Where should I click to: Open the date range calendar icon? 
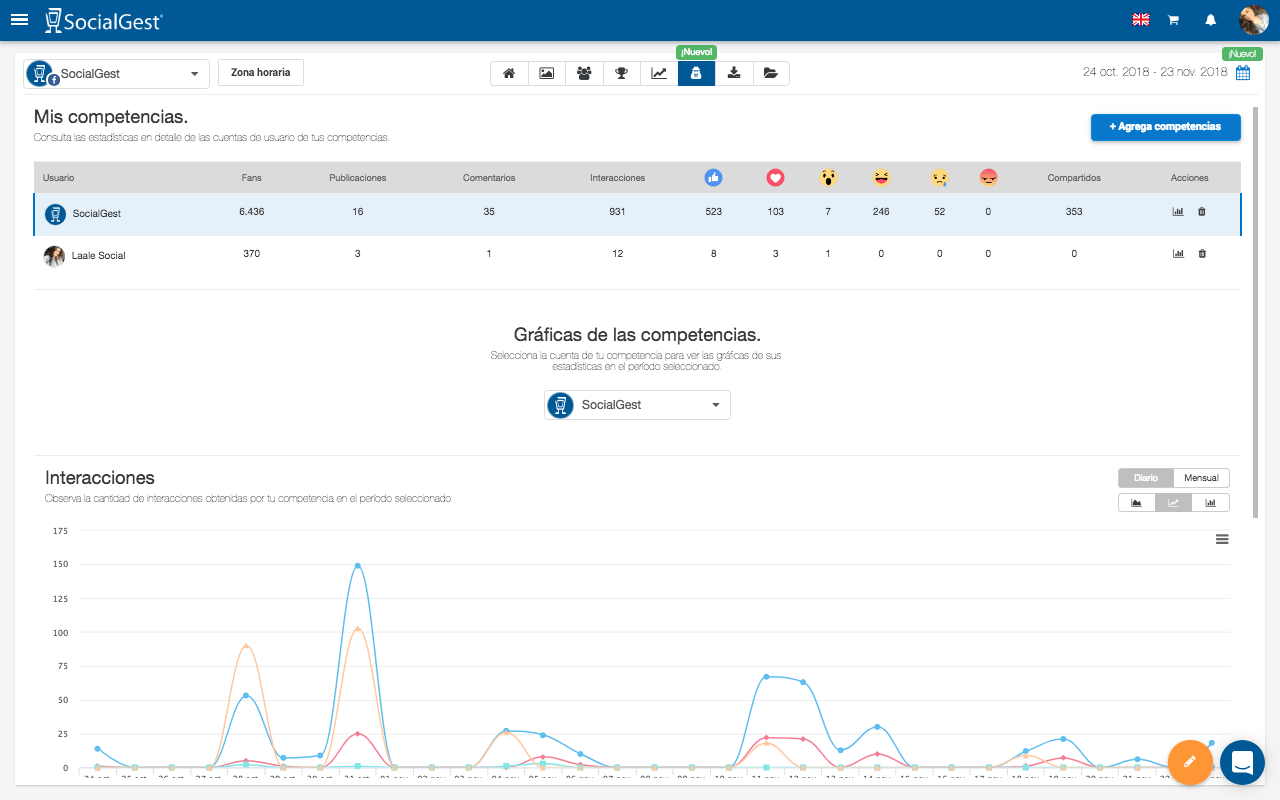click(1243, 73)
